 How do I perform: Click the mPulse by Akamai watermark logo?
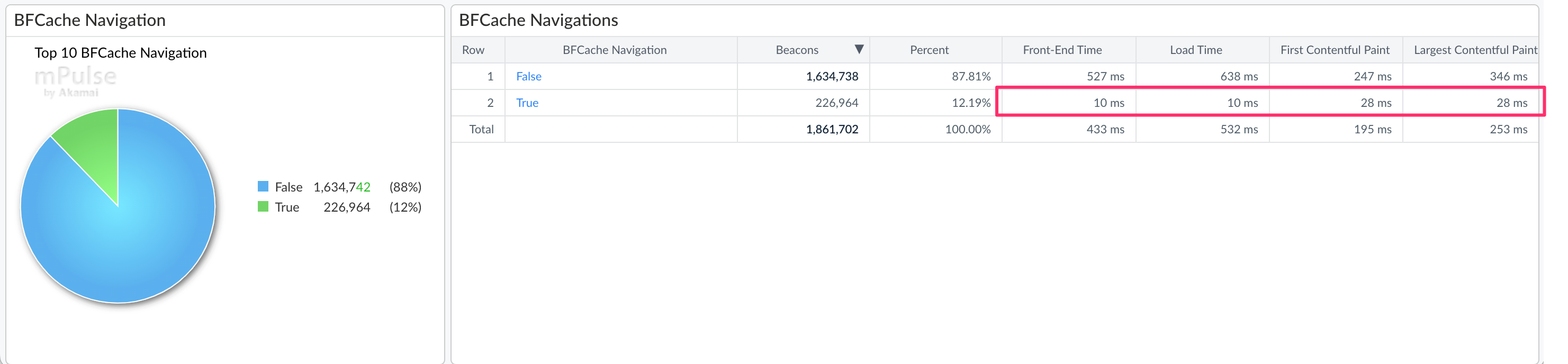75,81
